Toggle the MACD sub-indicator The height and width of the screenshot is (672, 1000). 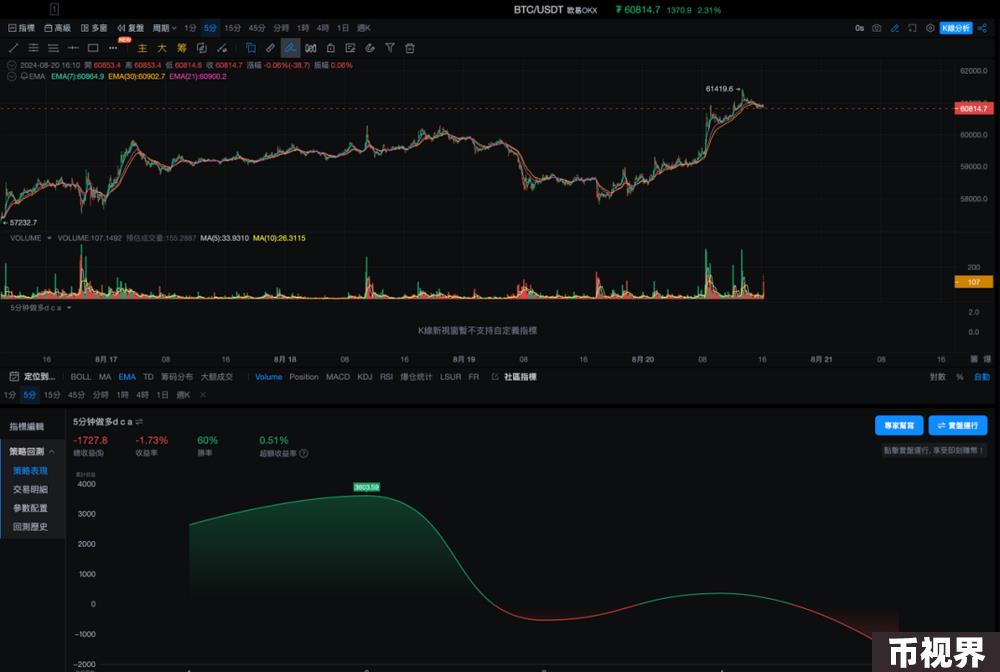338,377
